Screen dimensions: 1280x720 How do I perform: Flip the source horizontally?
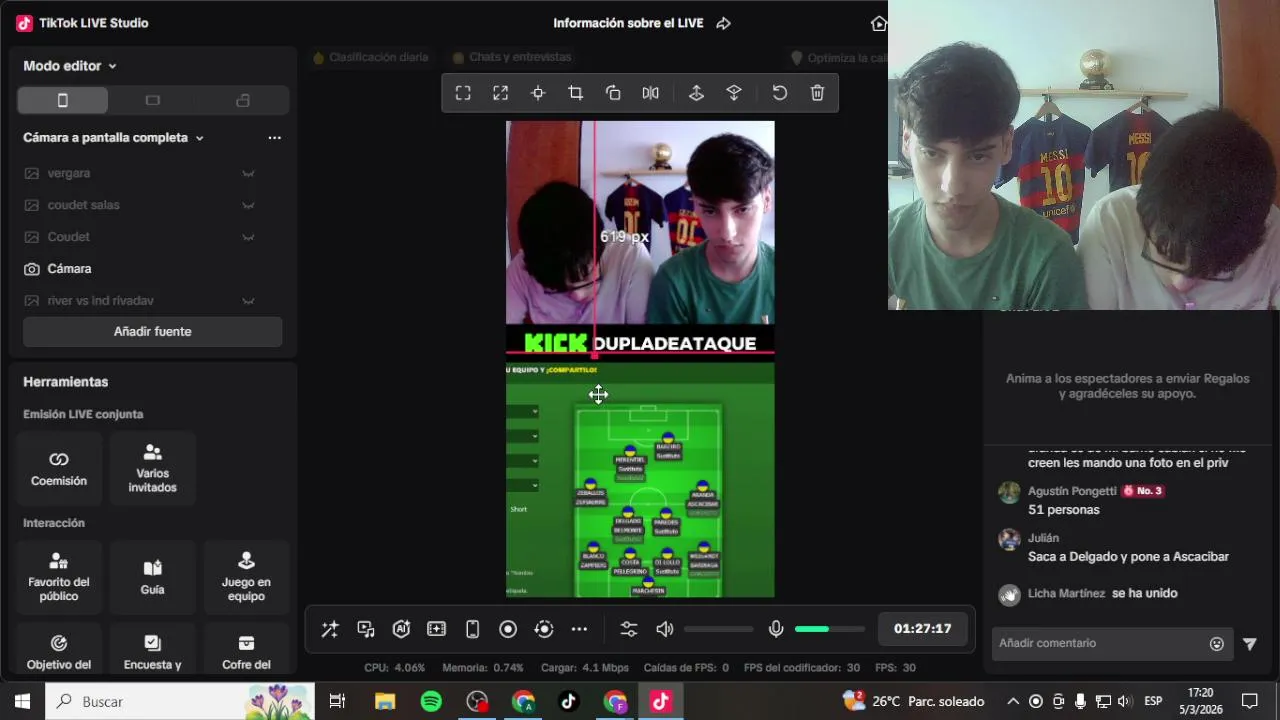click(650, 93)
